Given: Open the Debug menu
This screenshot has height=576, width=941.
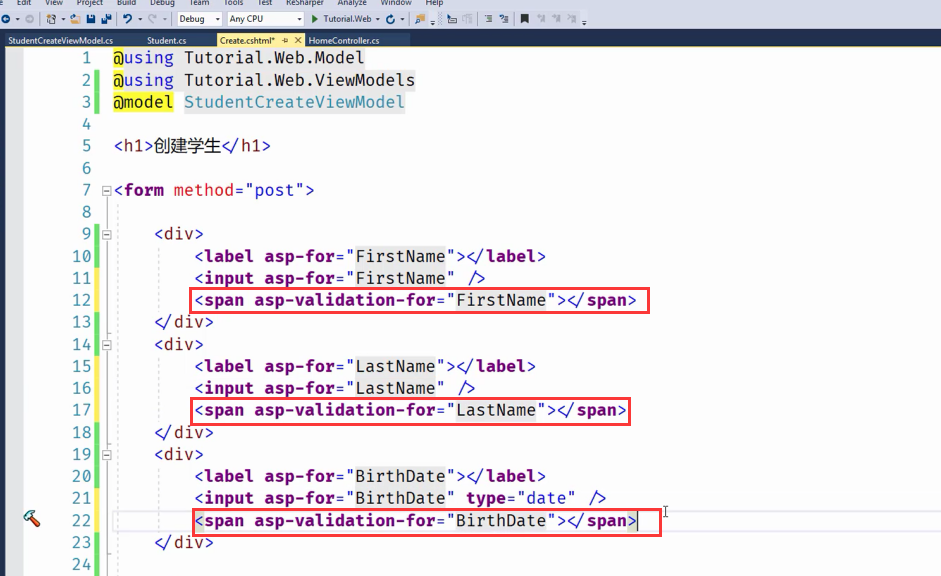Looking at the screenshot, I should (x=162, y=3).
